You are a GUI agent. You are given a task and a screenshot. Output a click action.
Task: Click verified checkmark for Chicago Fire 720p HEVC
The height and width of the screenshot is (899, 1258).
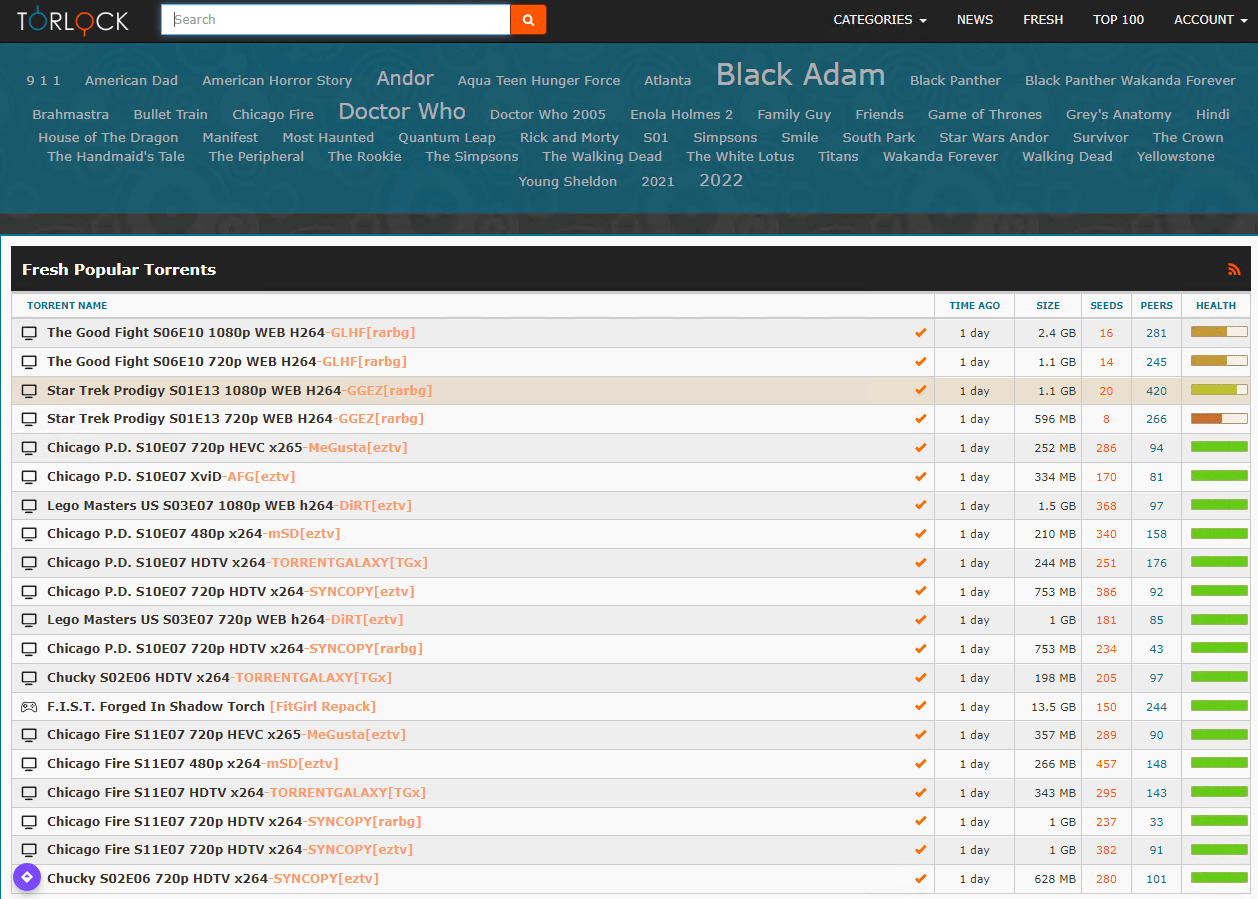(x=920, y=734)
